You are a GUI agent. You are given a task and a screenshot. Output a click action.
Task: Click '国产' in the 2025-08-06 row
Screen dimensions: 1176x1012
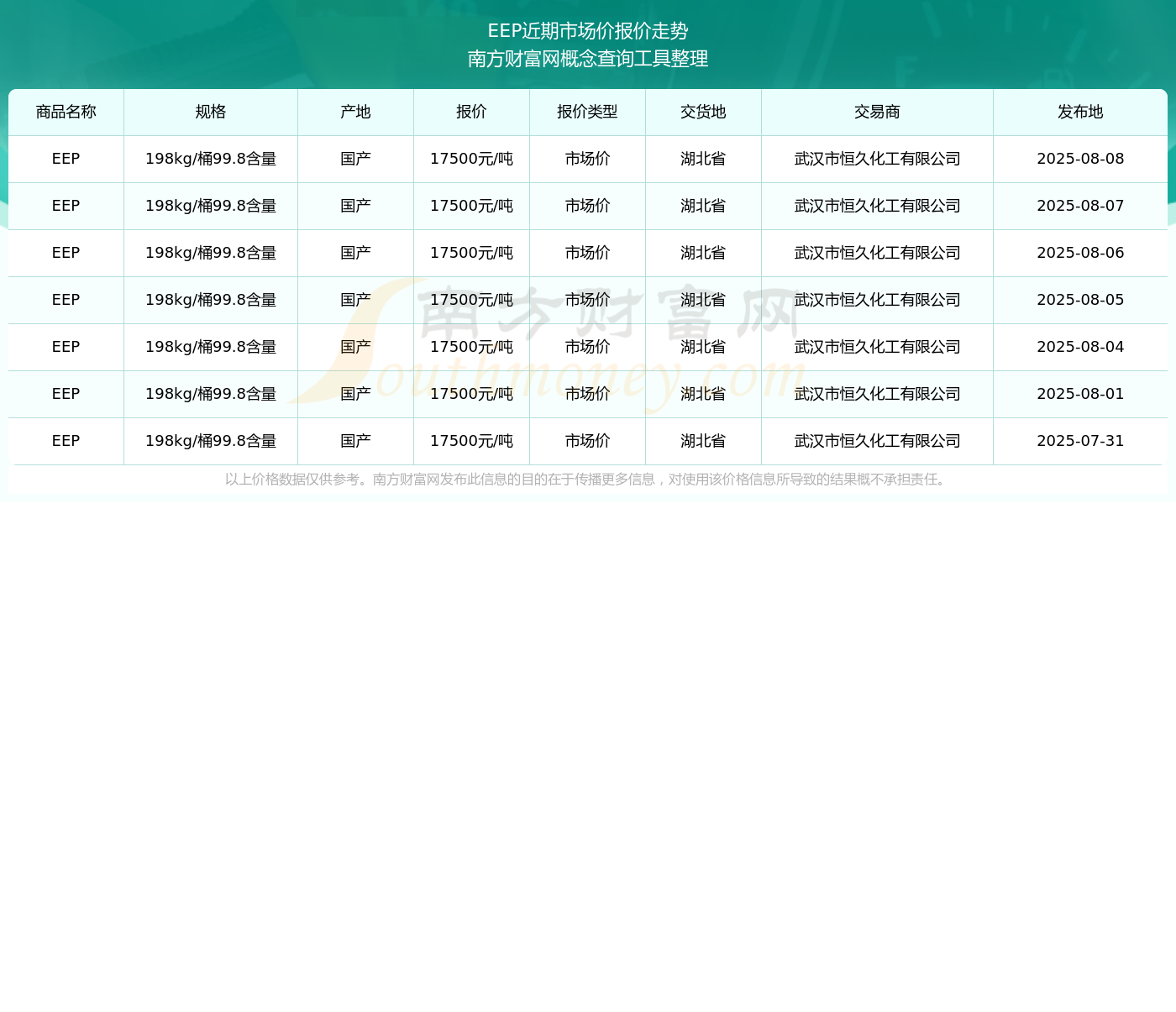[356, 253]
